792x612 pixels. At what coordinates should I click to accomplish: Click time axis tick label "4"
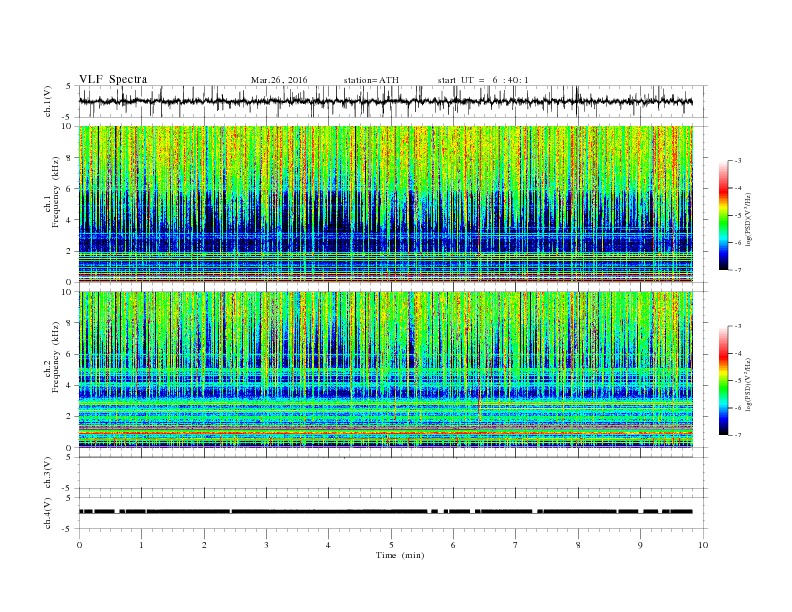click(328, 545)
